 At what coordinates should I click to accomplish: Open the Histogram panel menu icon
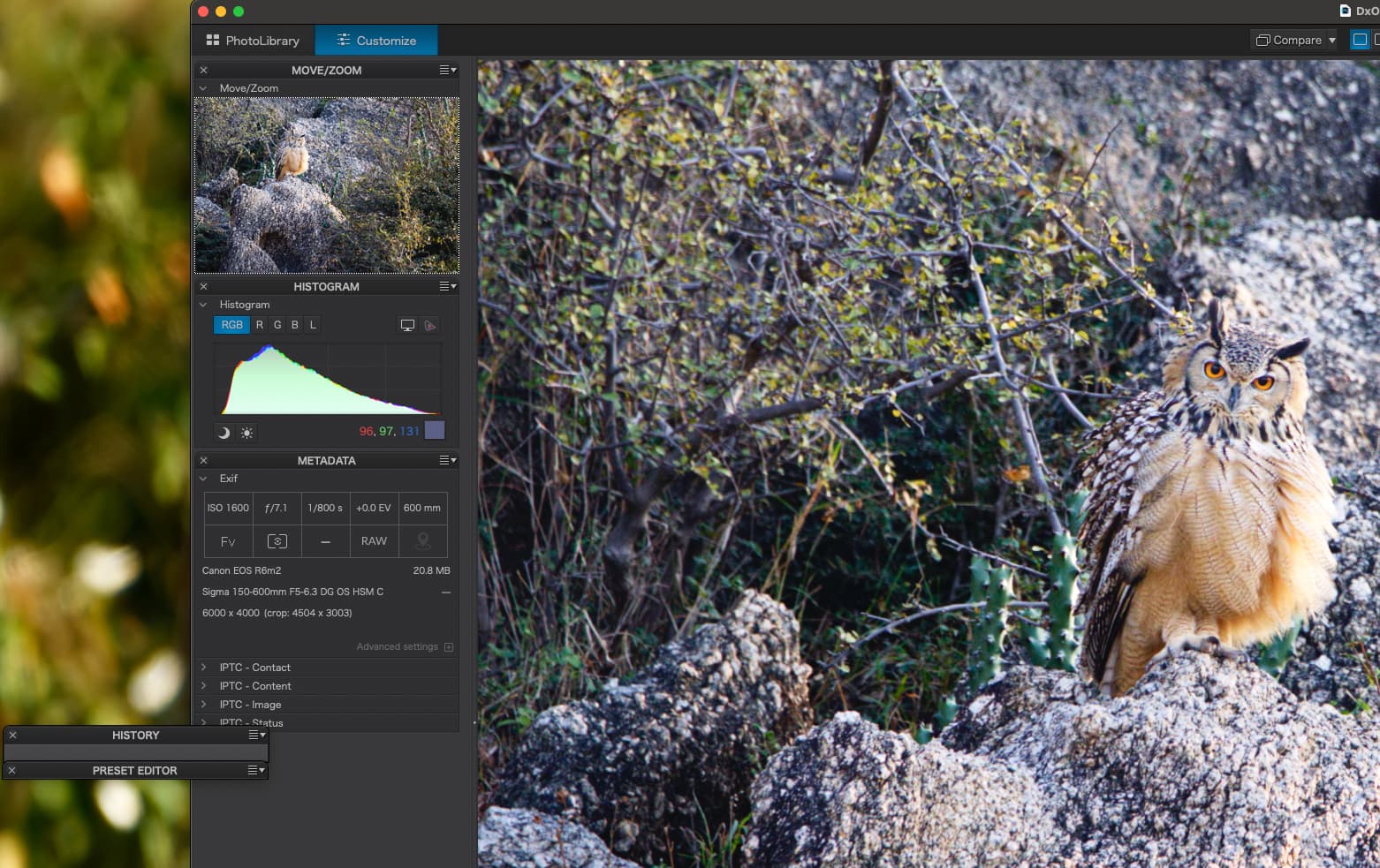tap(448, 286)
